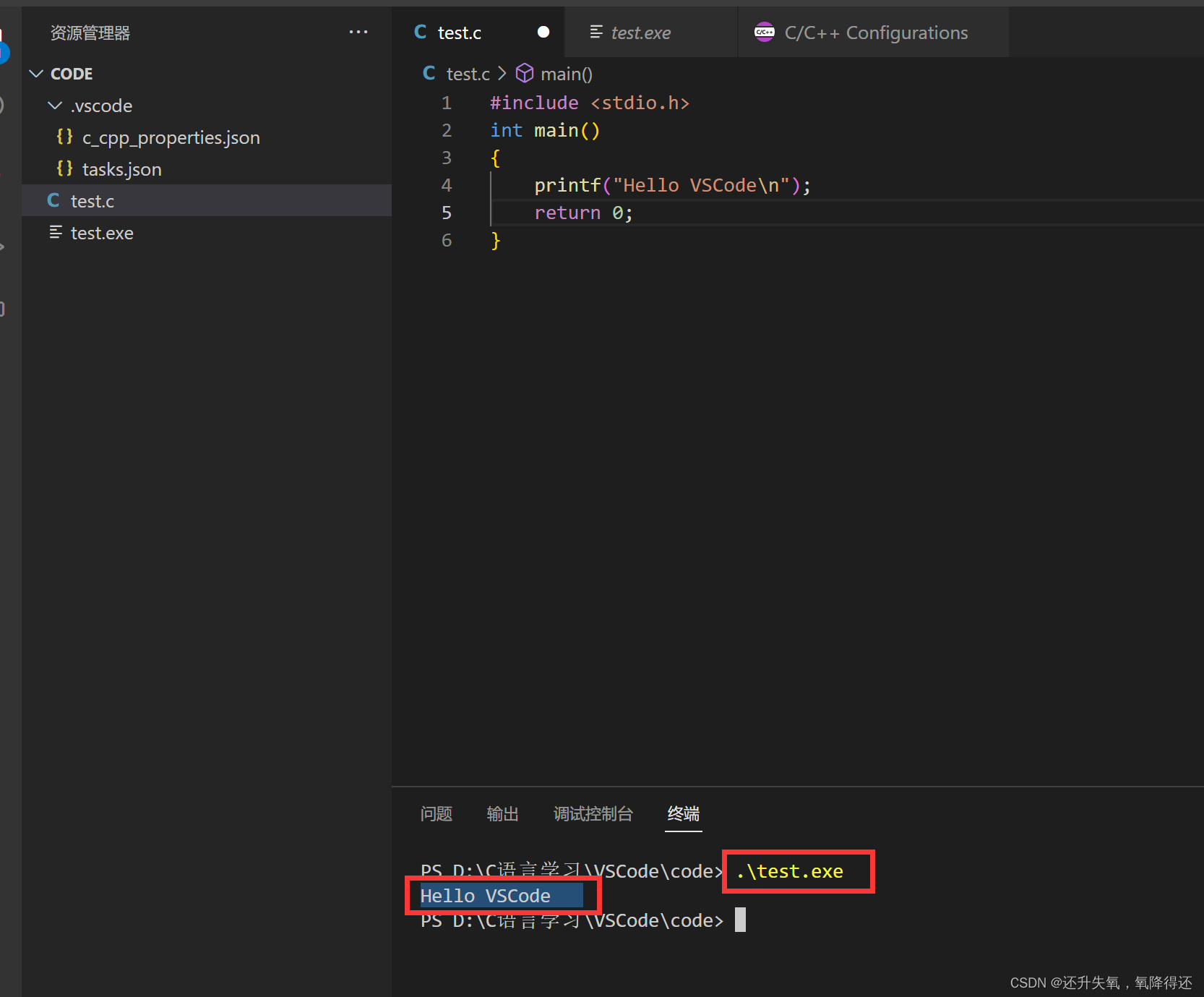The image size is (1204, 997).
Task: Select test.exe in the file tree
Action: point(207,232)
